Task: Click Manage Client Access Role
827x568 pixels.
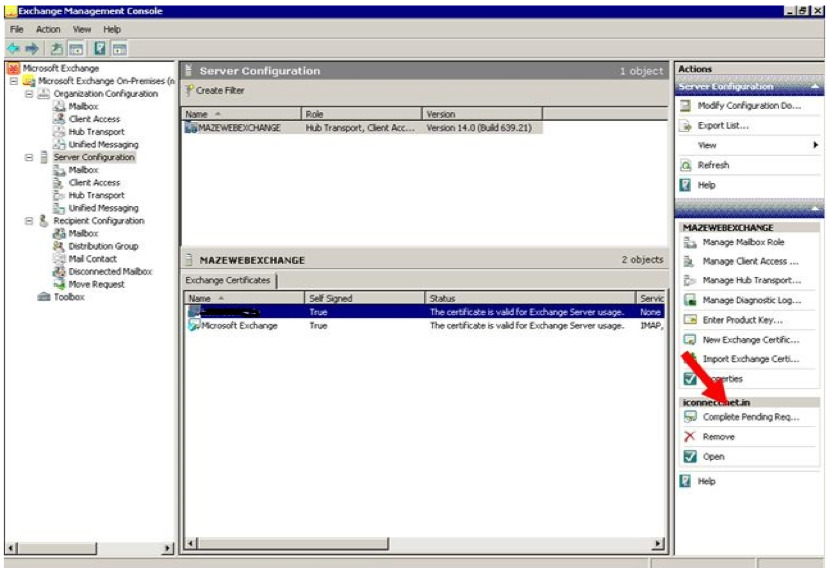Action: (749, 261)
